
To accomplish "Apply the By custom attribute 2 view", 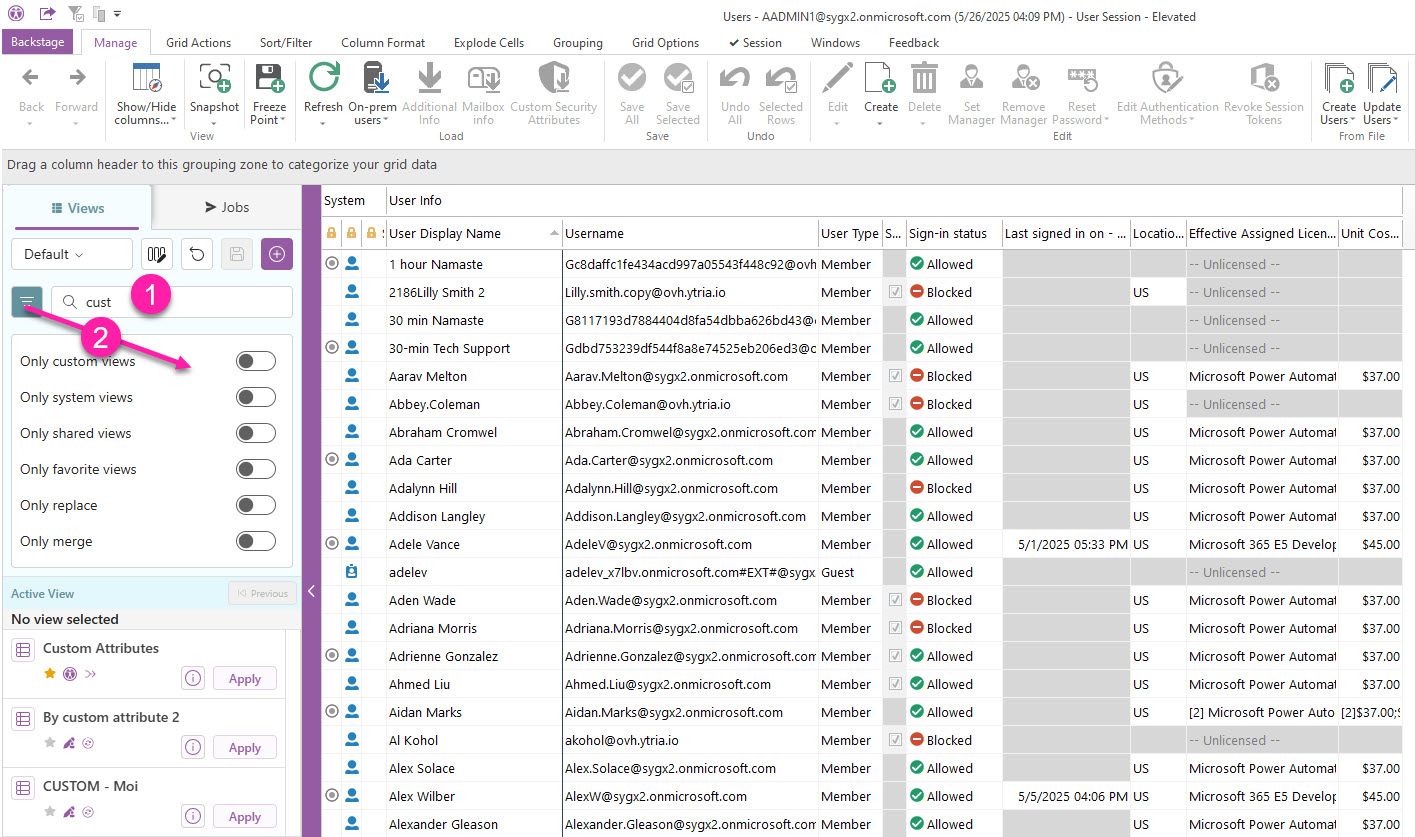I will pos(245,747).
